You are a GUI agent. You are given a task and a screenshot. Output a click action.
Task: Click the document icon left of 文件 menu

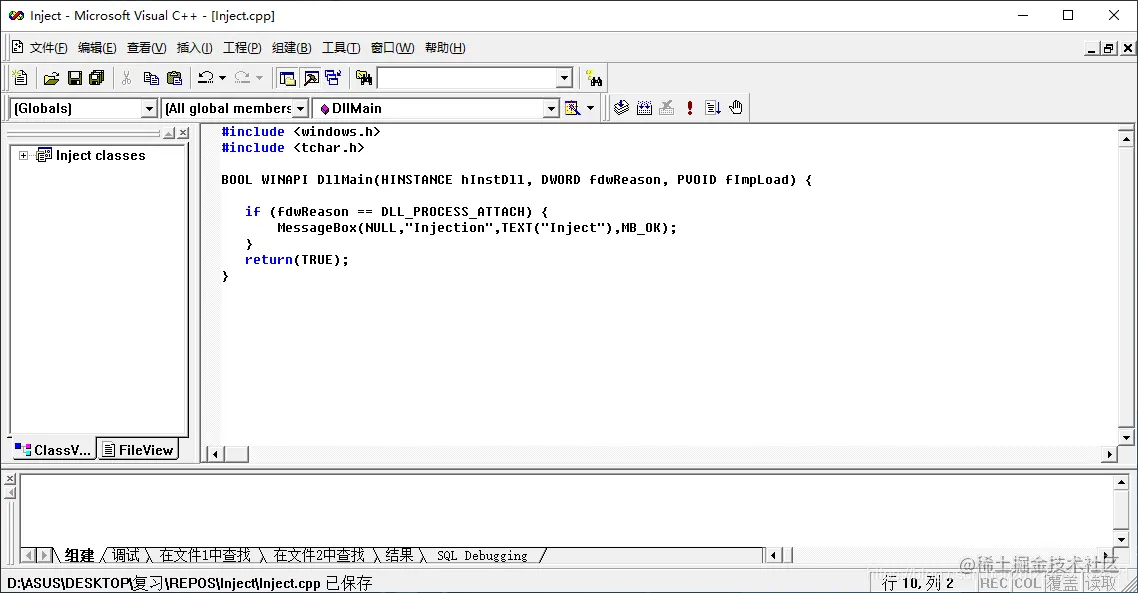(x=17, y=47)
